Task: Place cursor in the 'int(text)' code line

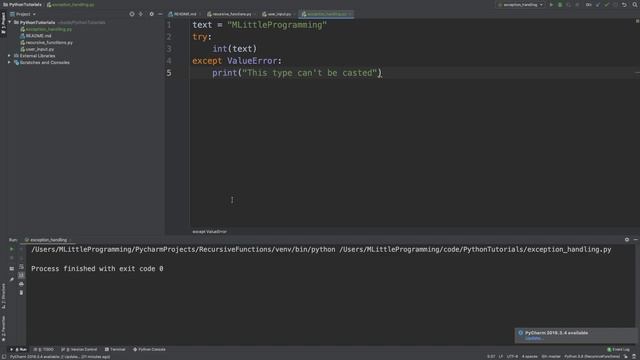Action: click(x=234, y=49)
